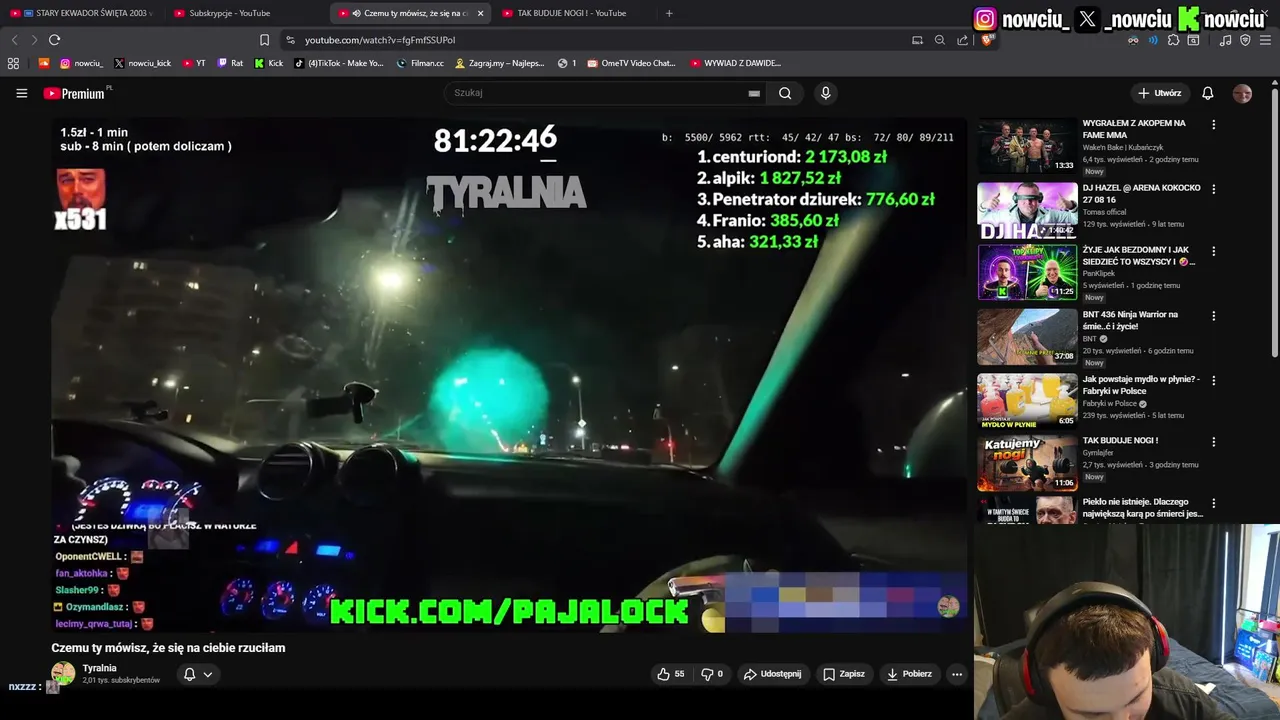The width and height of the screenshot is (1280, 720).
Task: Open Tyralnia channel avatar
Action: [x=63, y=674]
